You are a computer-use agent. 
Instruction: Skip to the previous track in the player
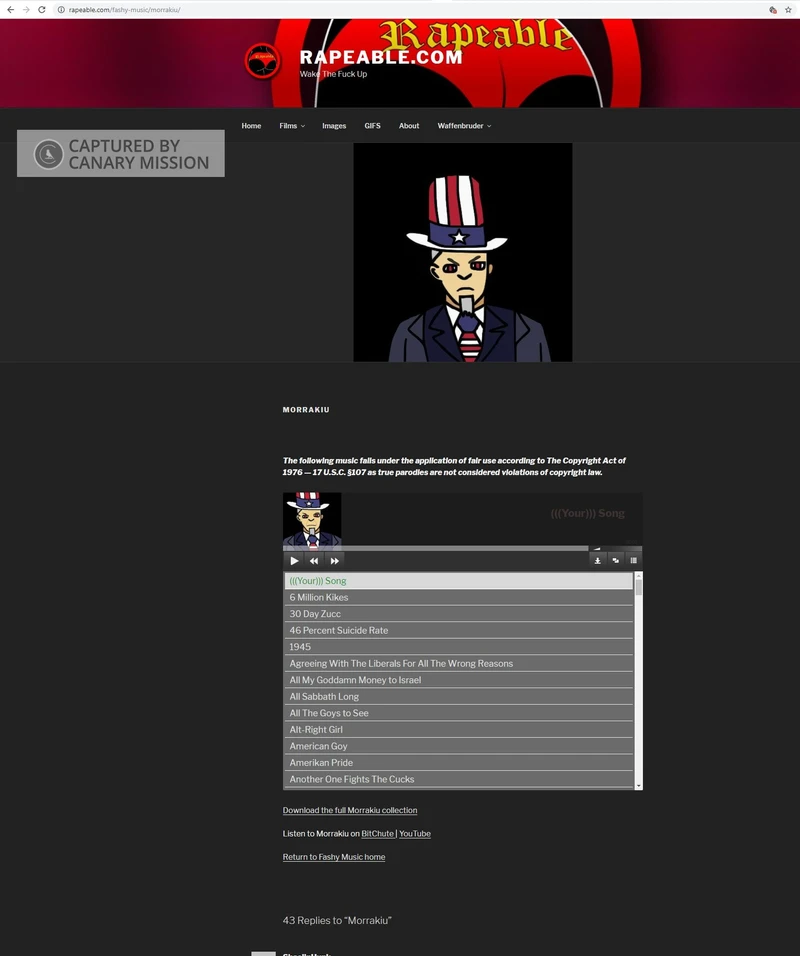314,561
